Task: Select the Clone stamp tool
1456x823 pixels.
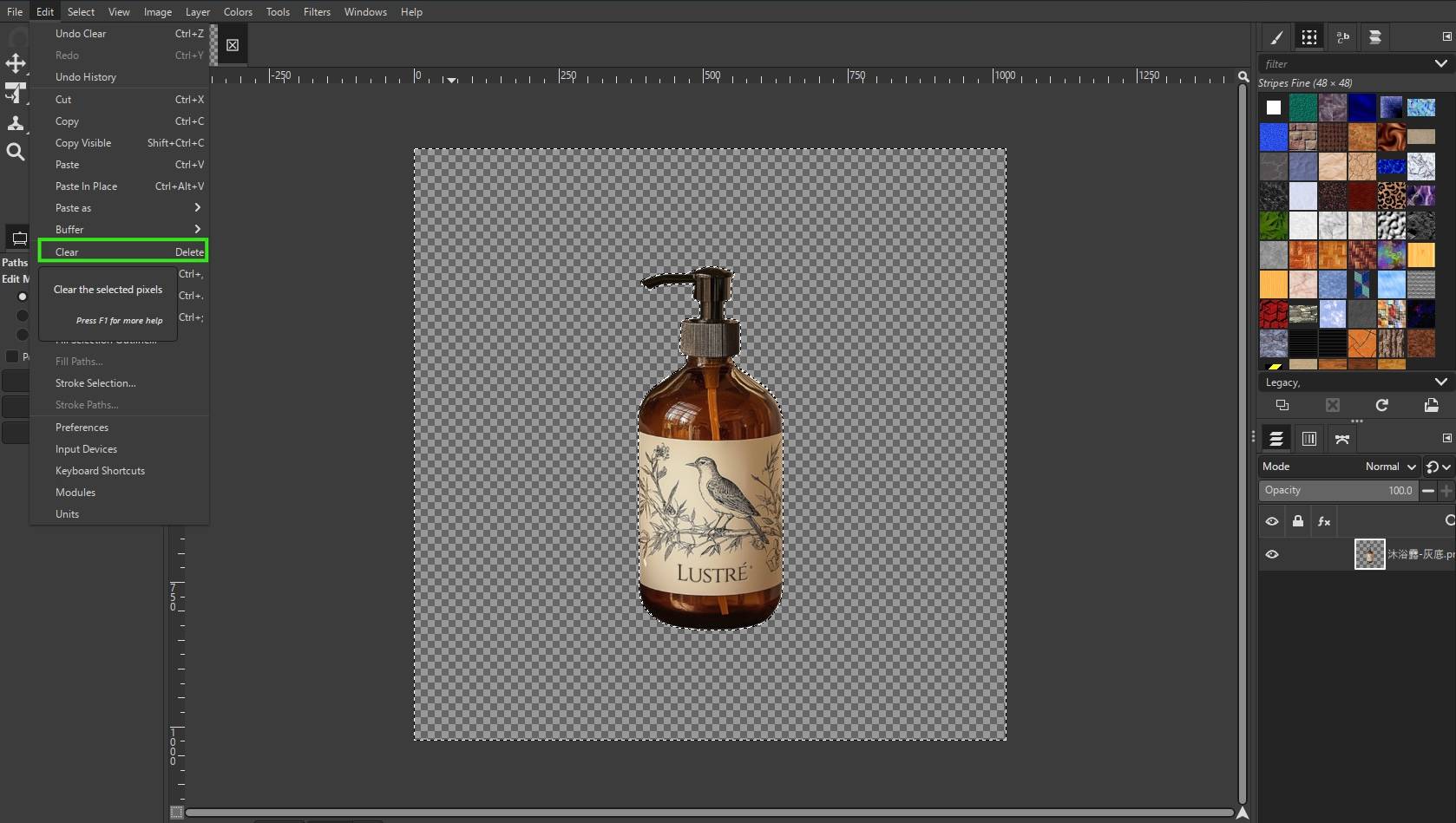Action: click(x=16, y=122)
